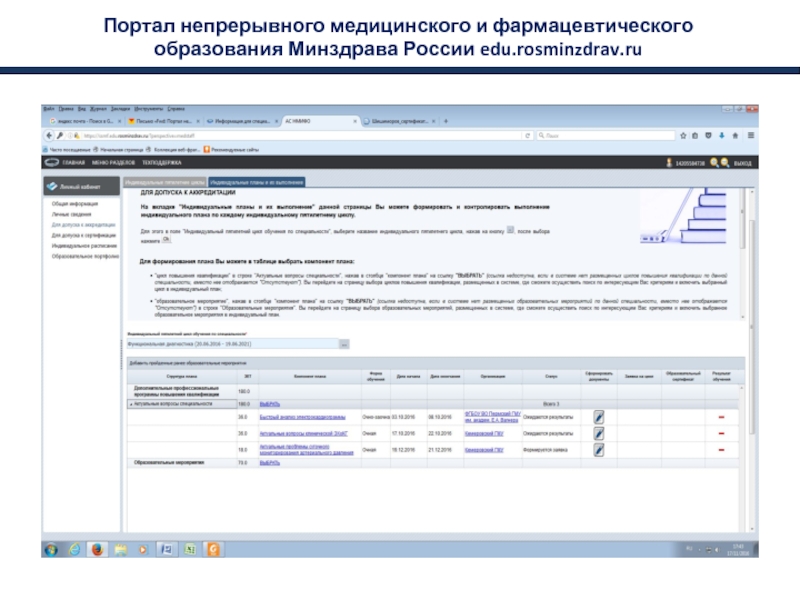Click the Internet Explorer taskbar icon
Viewport: 800px width, 600px height.
pyautogui.click(x=75, y=549)
